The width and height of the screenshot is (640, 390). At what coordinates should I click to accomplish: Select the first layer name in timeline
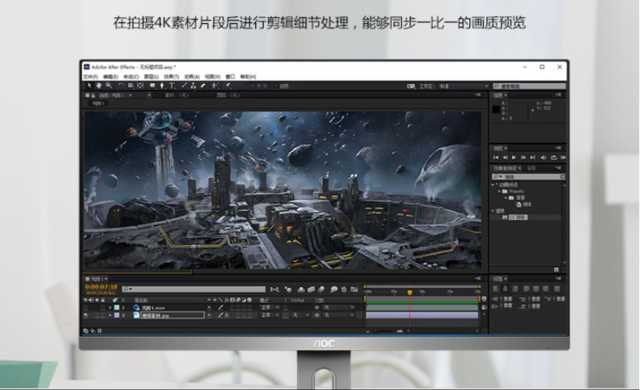click(x=153, y=308)
